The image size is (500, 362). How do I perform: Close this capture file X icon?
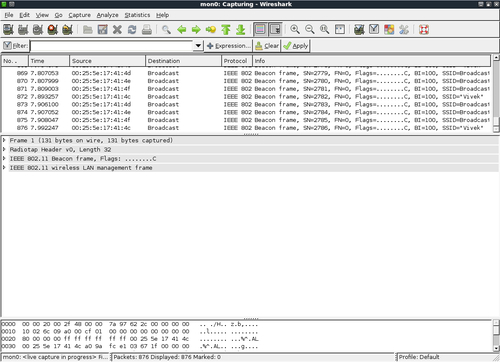click(117, 30)
